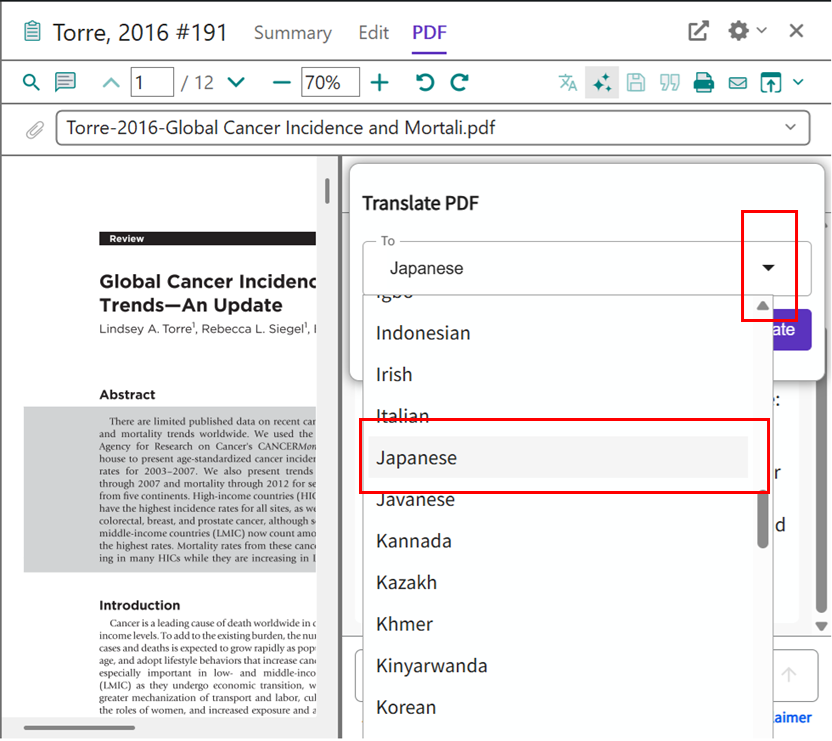Open the attached PDF file dropdown
The image size is (832, 741).
point(791,127)
